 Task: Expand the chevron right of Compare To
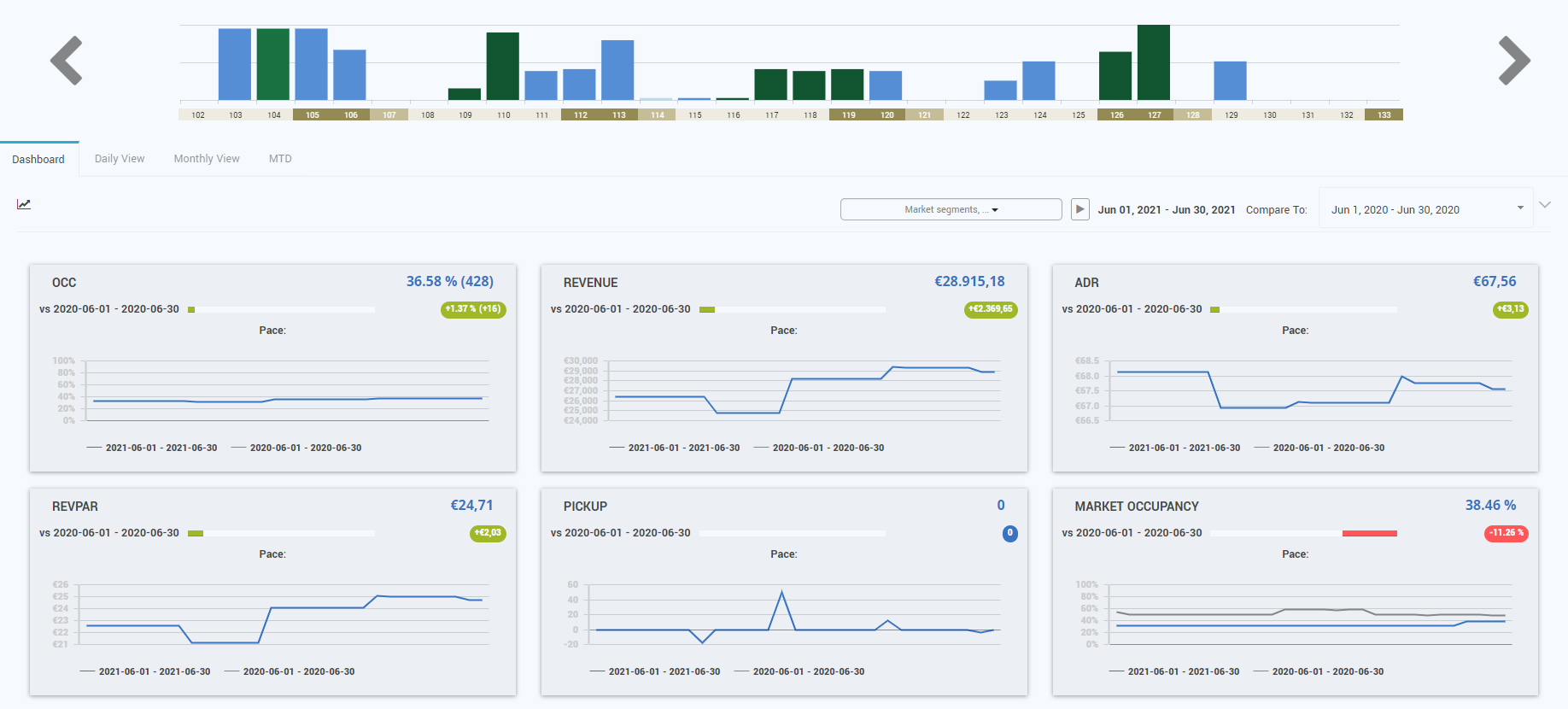pos(1545,205)
